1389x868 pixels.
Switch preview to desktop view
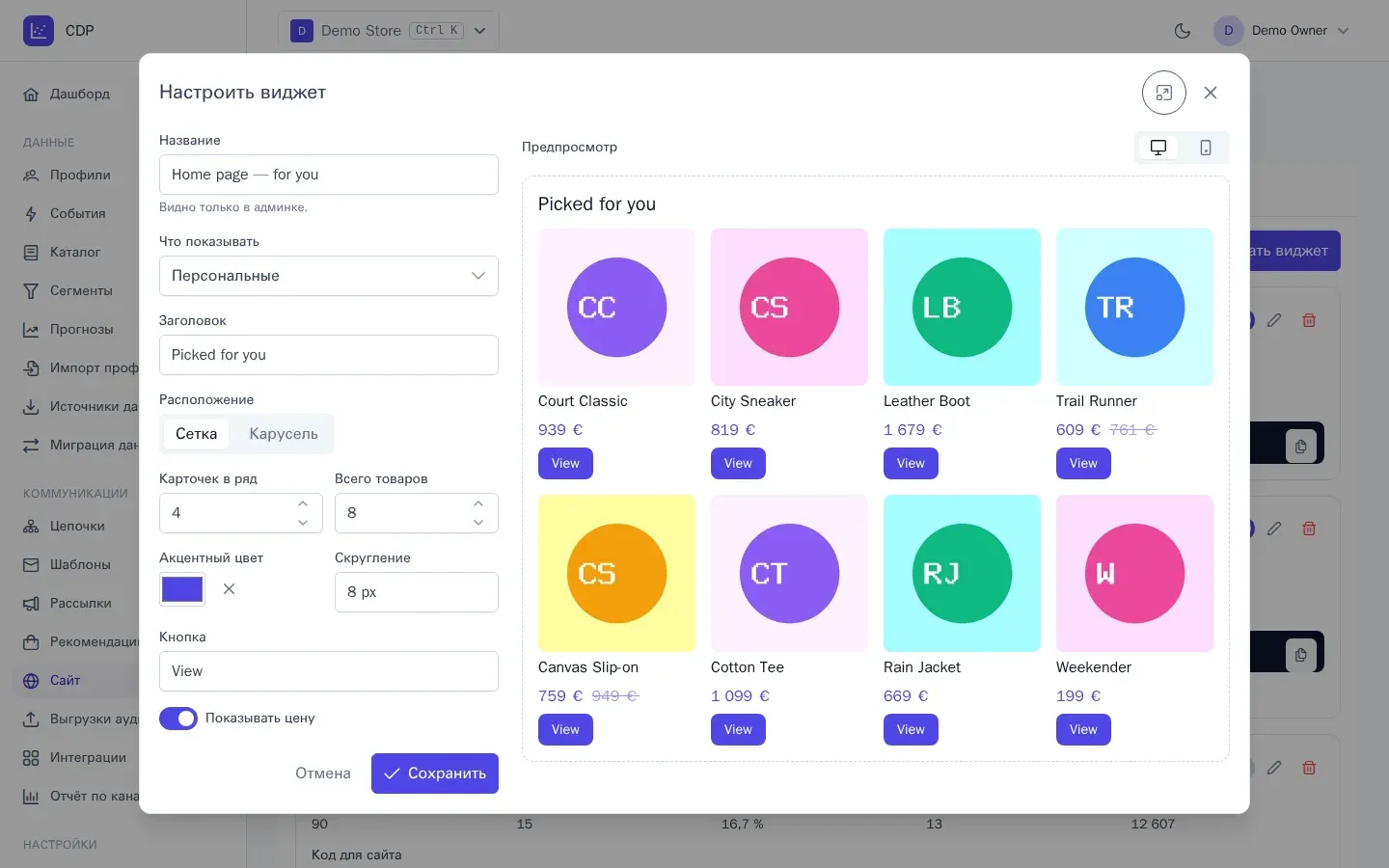(x=1158, y=148)
